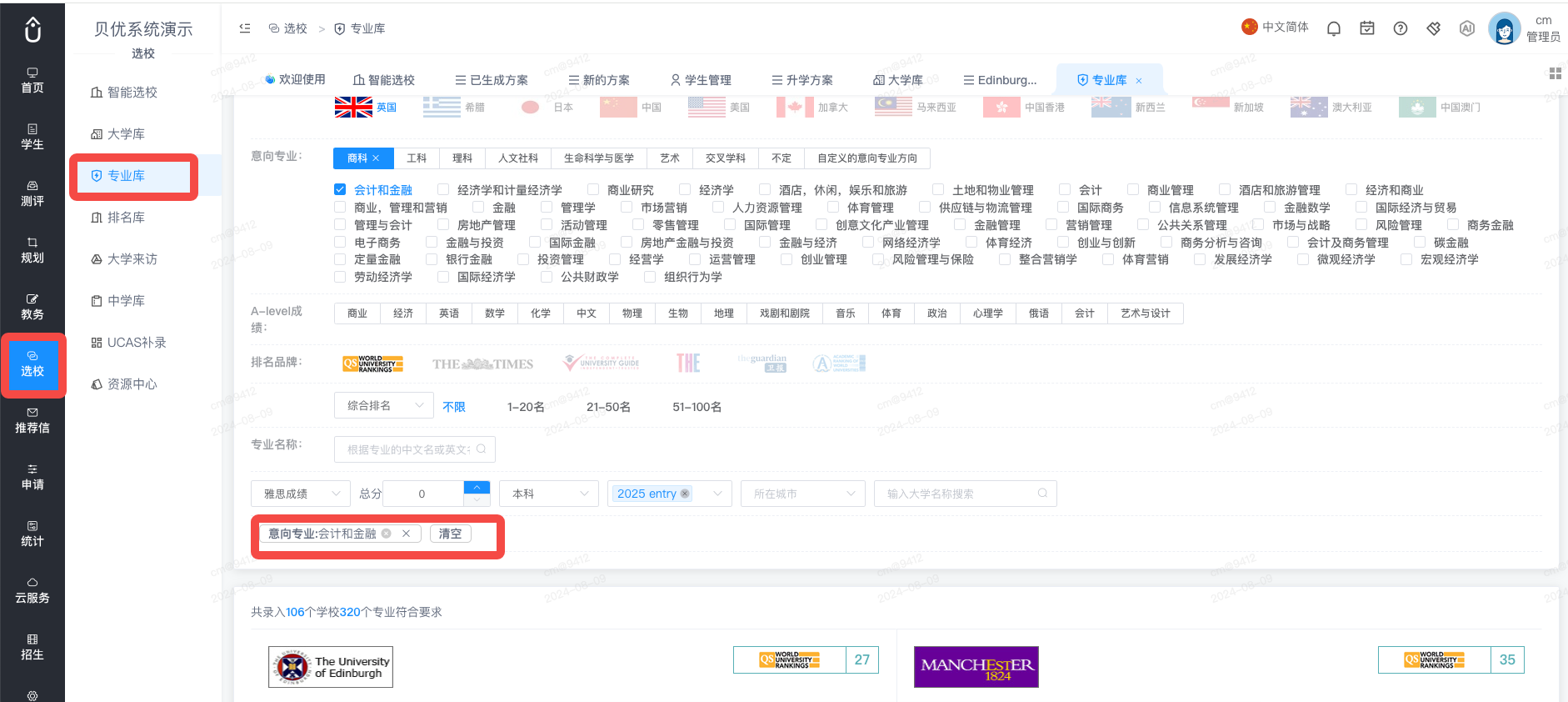Open the 测评 sidebar icon

32,193
